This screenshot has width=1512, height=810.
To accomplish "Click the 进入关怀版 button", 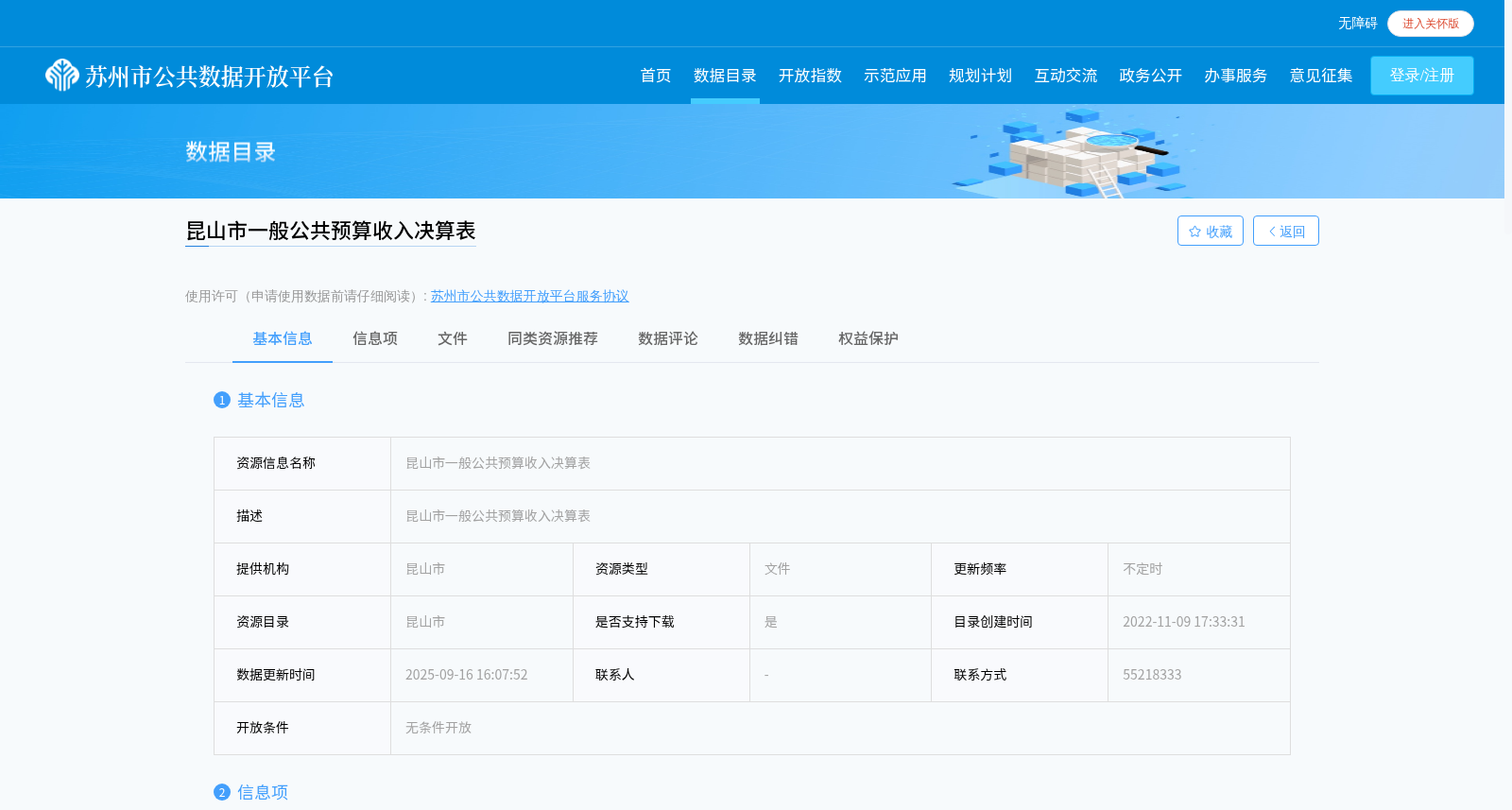I will 1431,24.
